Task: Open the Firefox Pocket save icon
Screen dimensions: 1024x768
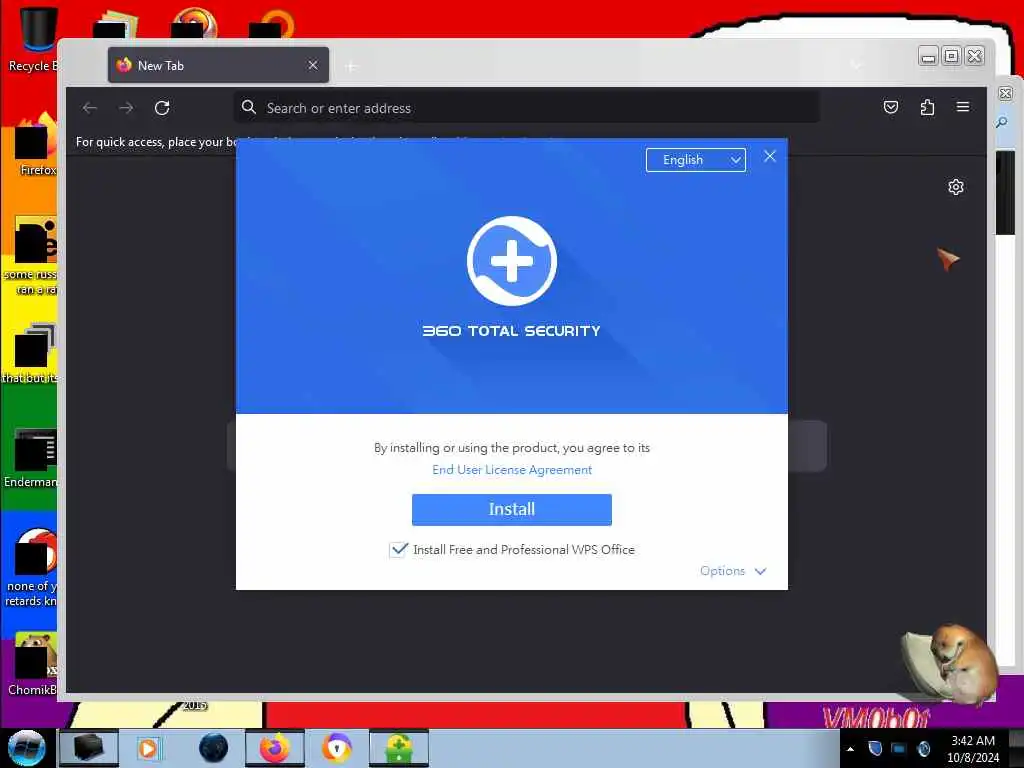Action: (x=891, y=107)
